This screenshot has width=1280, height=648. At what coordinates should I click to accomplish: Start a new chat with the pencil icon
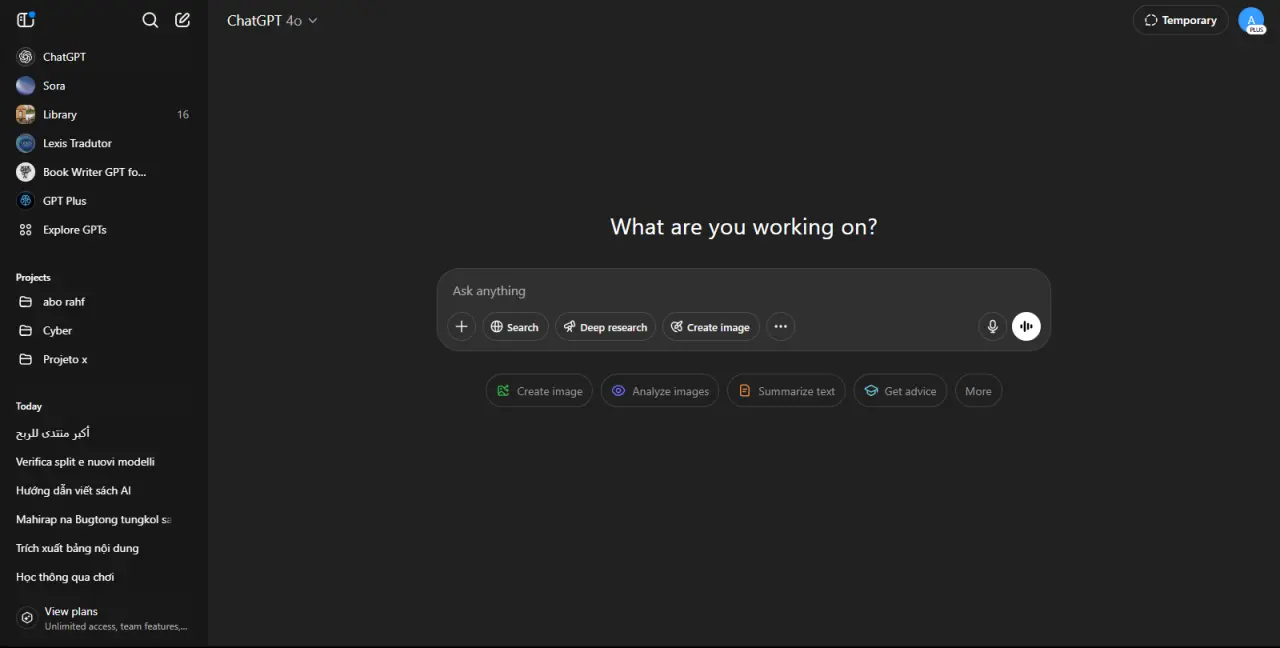tap(182, 20)
